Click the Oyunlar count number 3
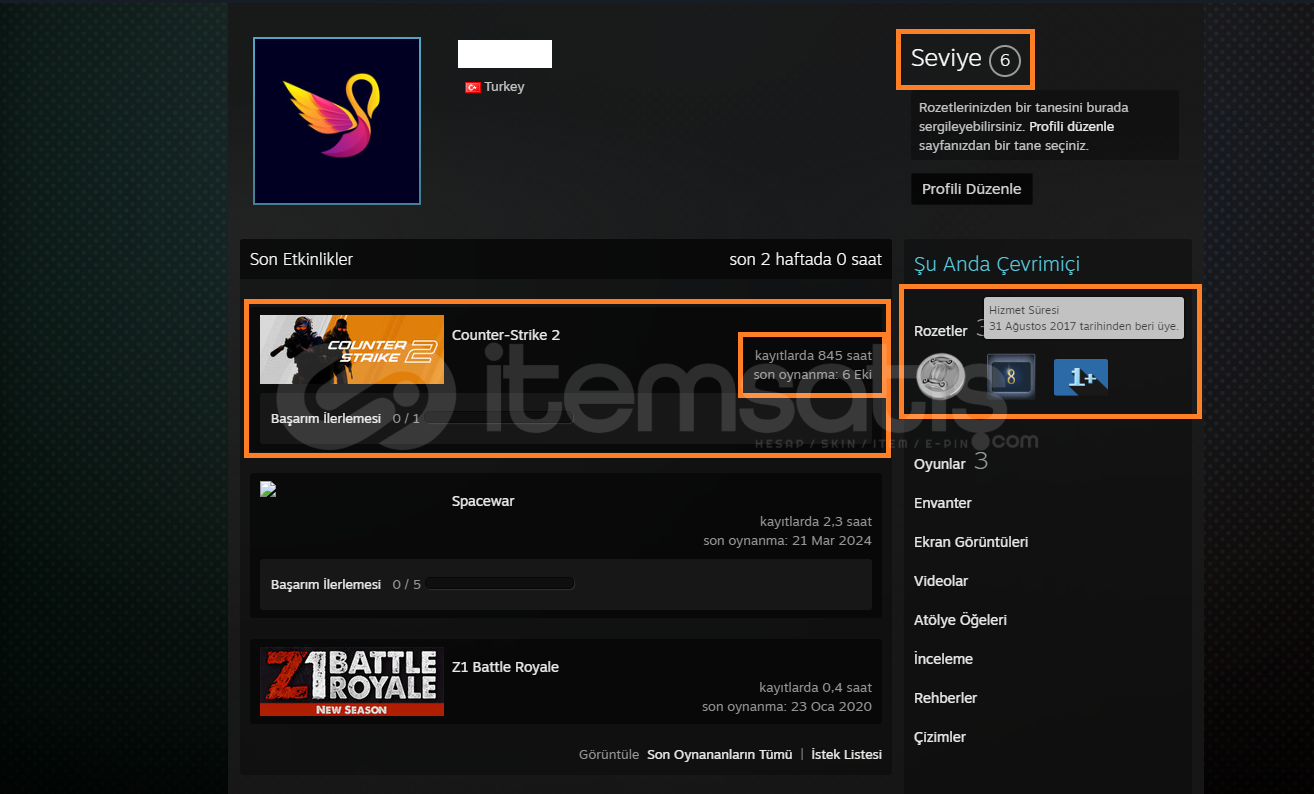The height and width of the screenshot is (794, 1314). pos(981,462)
